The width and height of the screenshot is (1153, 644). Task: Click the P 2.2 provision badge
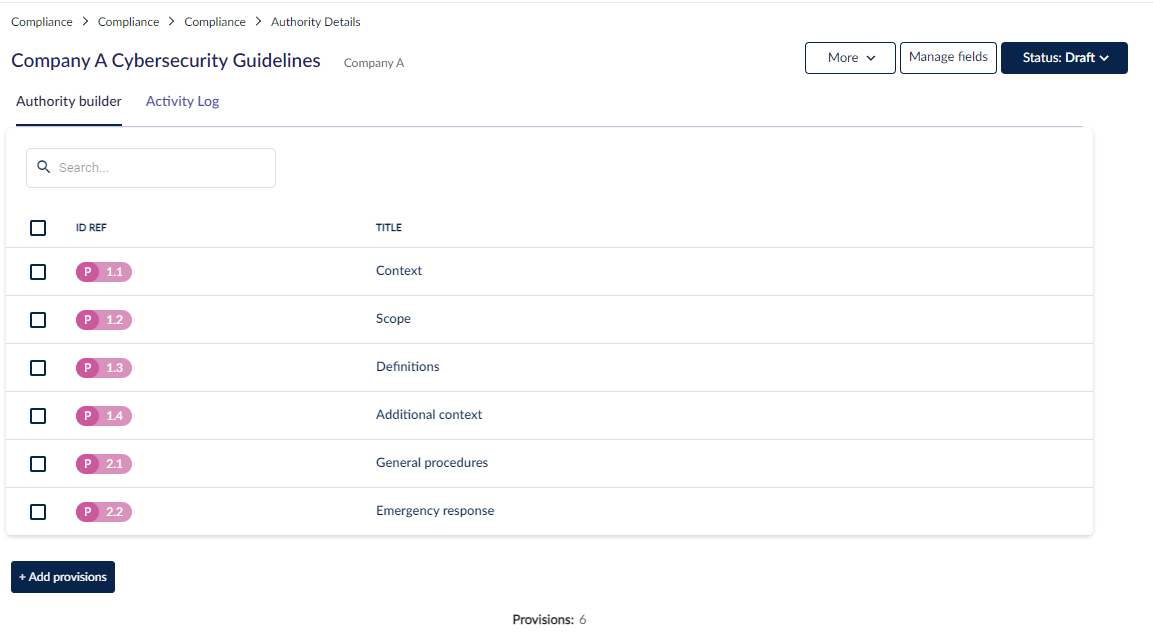coord(104,512)
